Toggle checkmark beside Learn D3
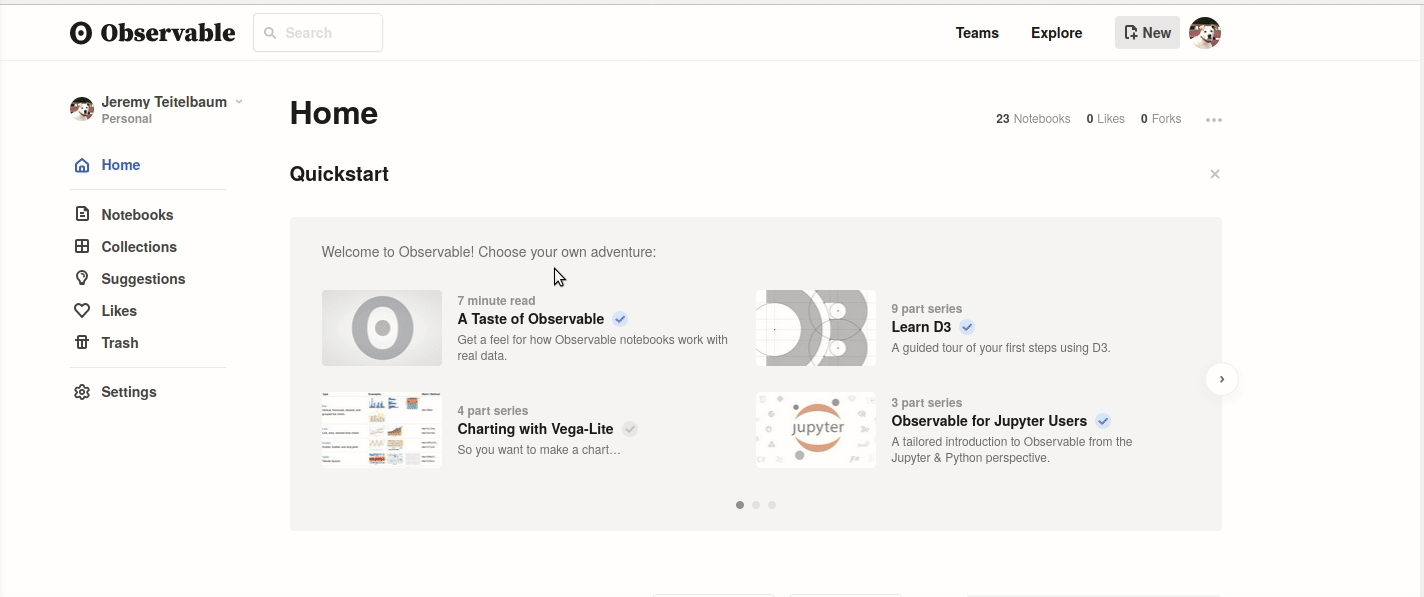1424x597 pixels. pos(967,327)
